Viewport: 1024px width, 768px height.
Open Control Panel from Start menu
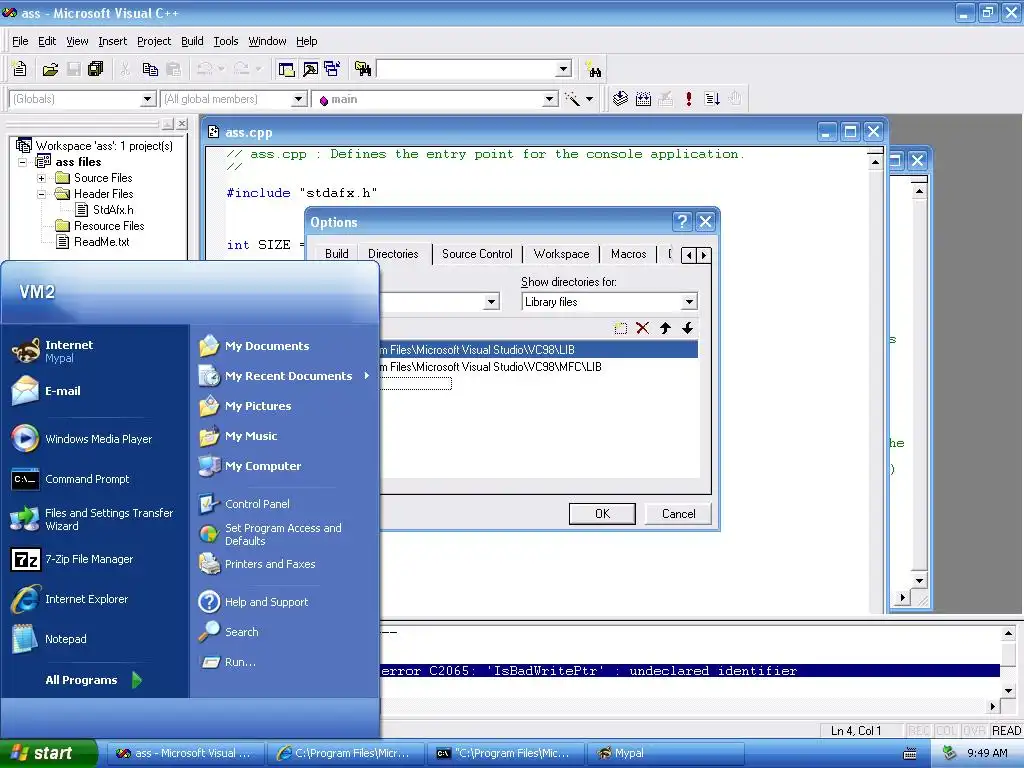pos(245,504)
